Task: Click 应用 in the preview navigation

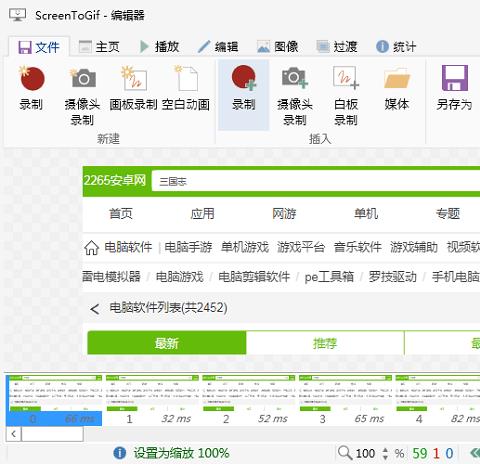Action: (x=202, y=213)
